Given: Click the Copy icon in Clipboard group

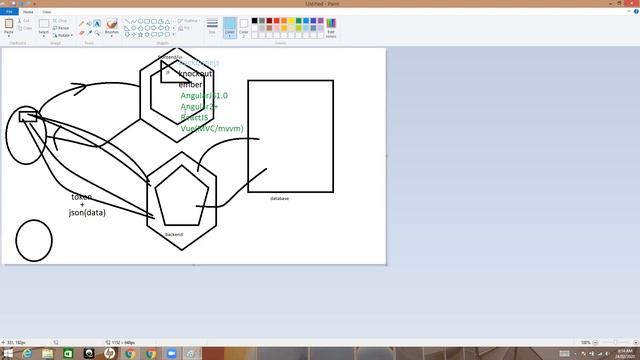Looking at the screenshot, I should pos(20,28).
